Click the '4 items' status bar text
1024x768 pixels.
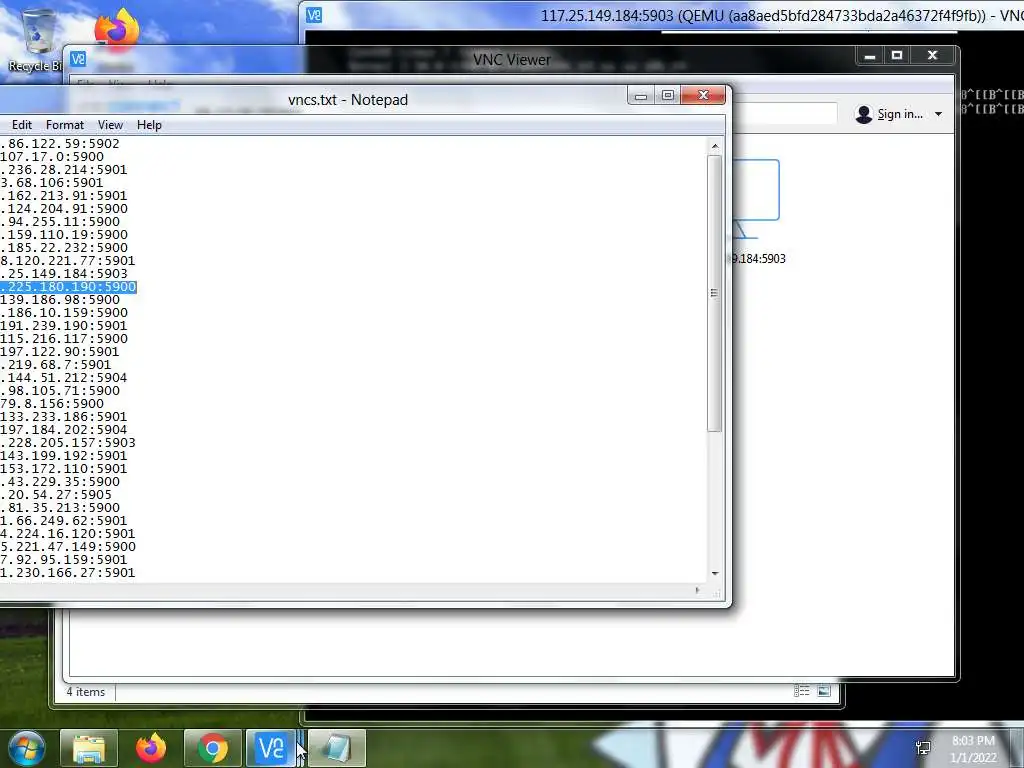pyautogui.click(x=86, y=692)
